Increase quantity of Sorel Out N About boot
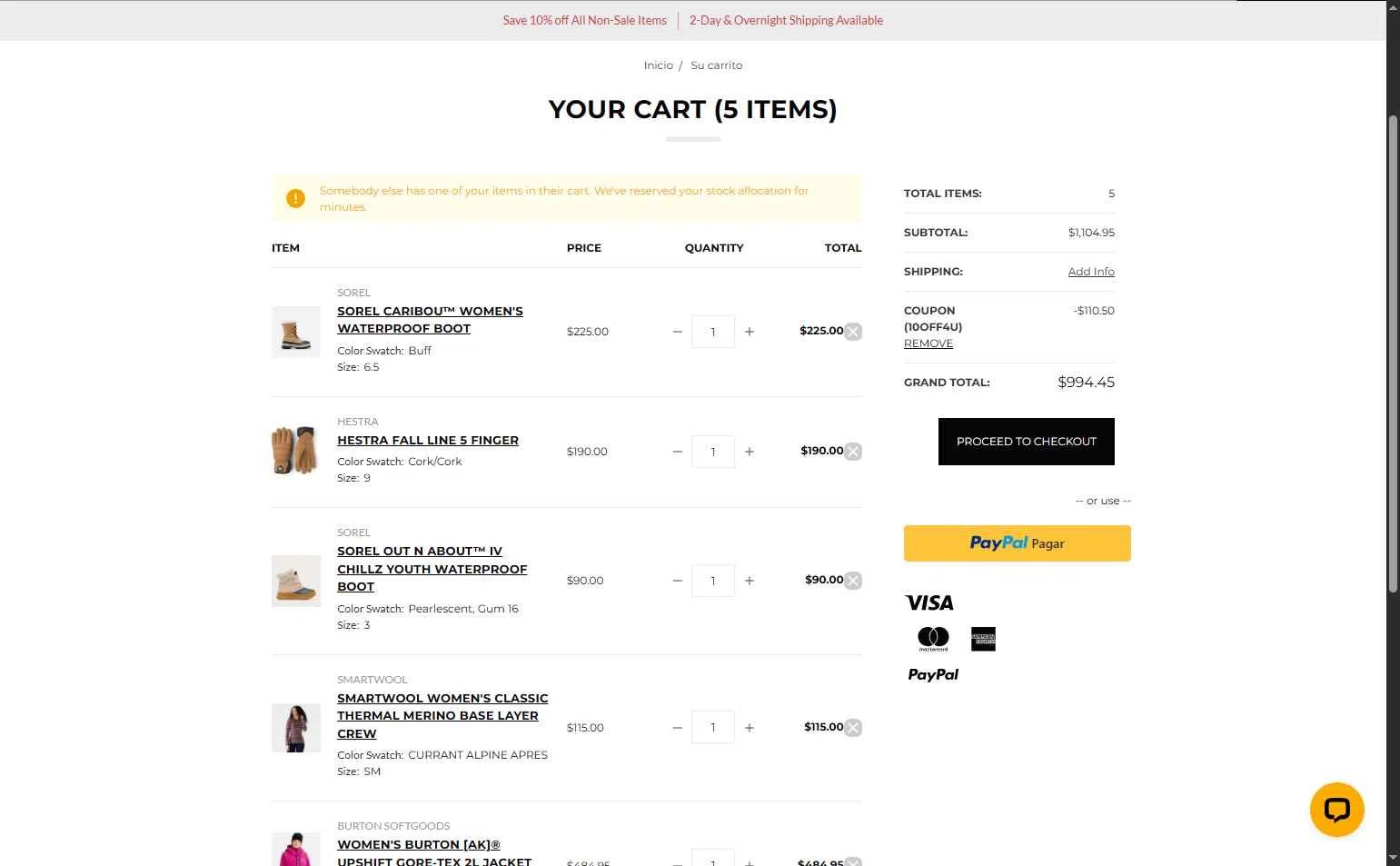1400x866 pixels. click(750, 581)
